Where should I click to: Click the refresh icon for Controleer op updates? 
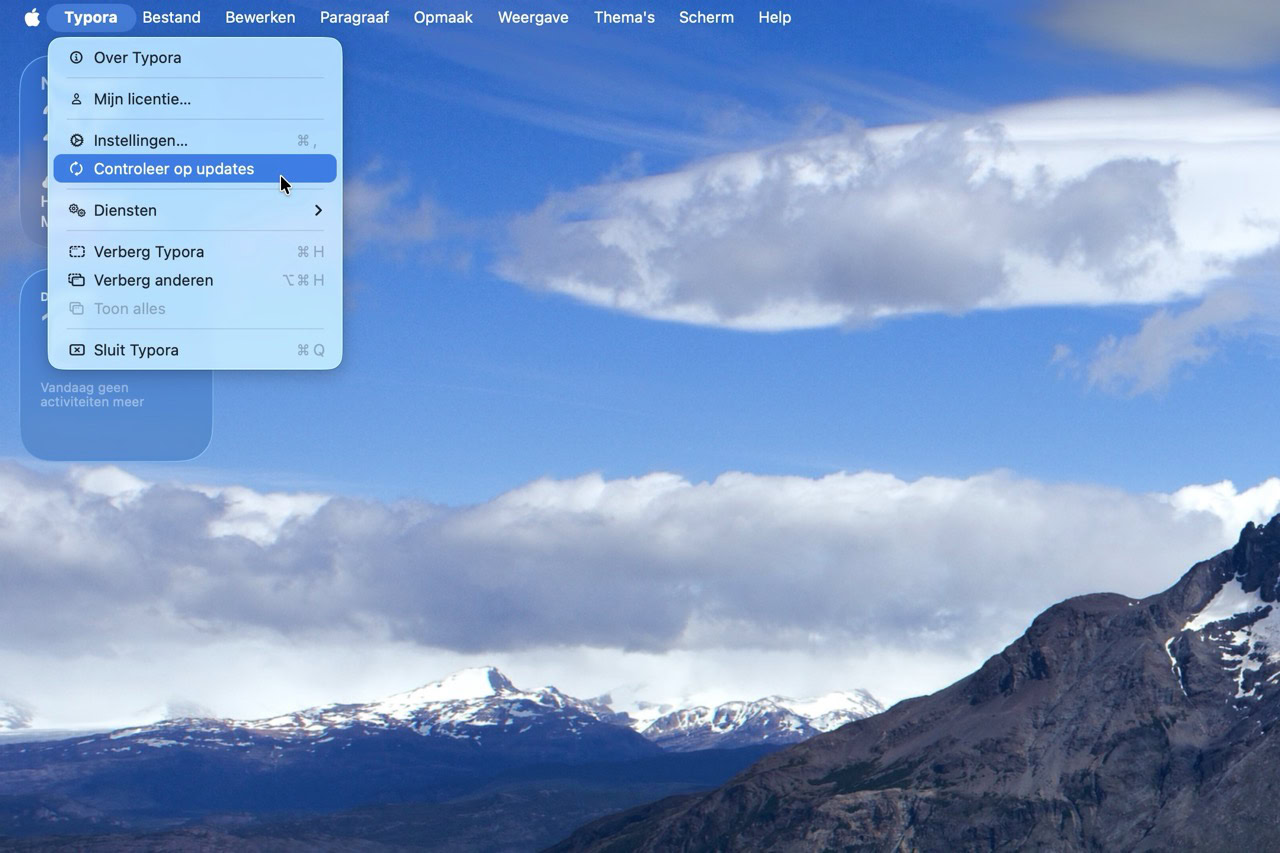[76, 169]
